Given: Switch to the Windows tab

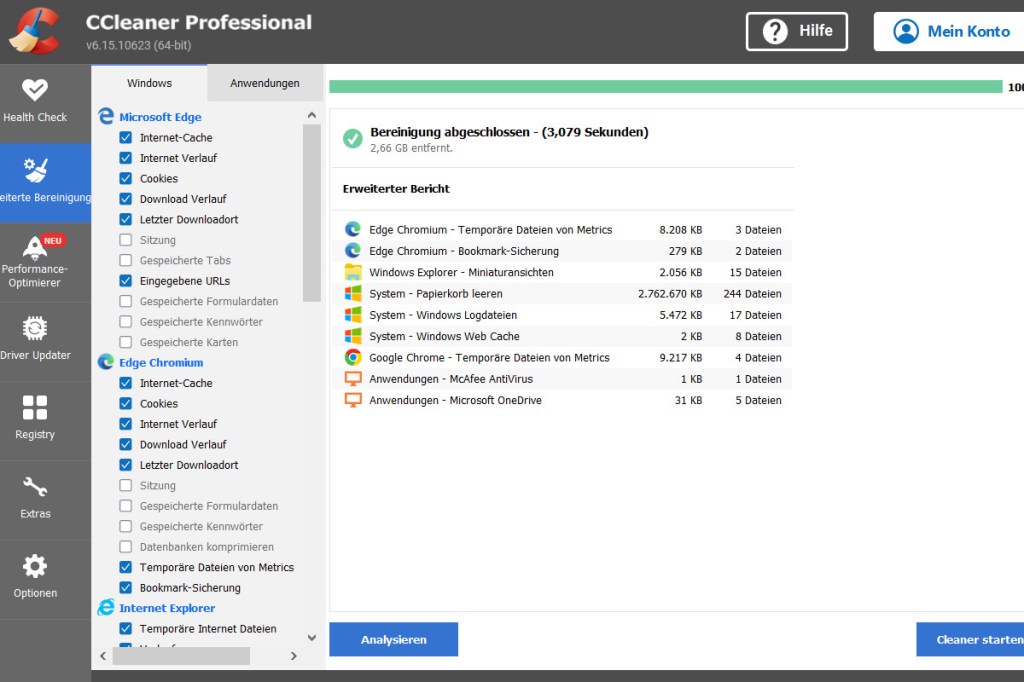Looking at the screenshot, I should (x=150, y=83).
